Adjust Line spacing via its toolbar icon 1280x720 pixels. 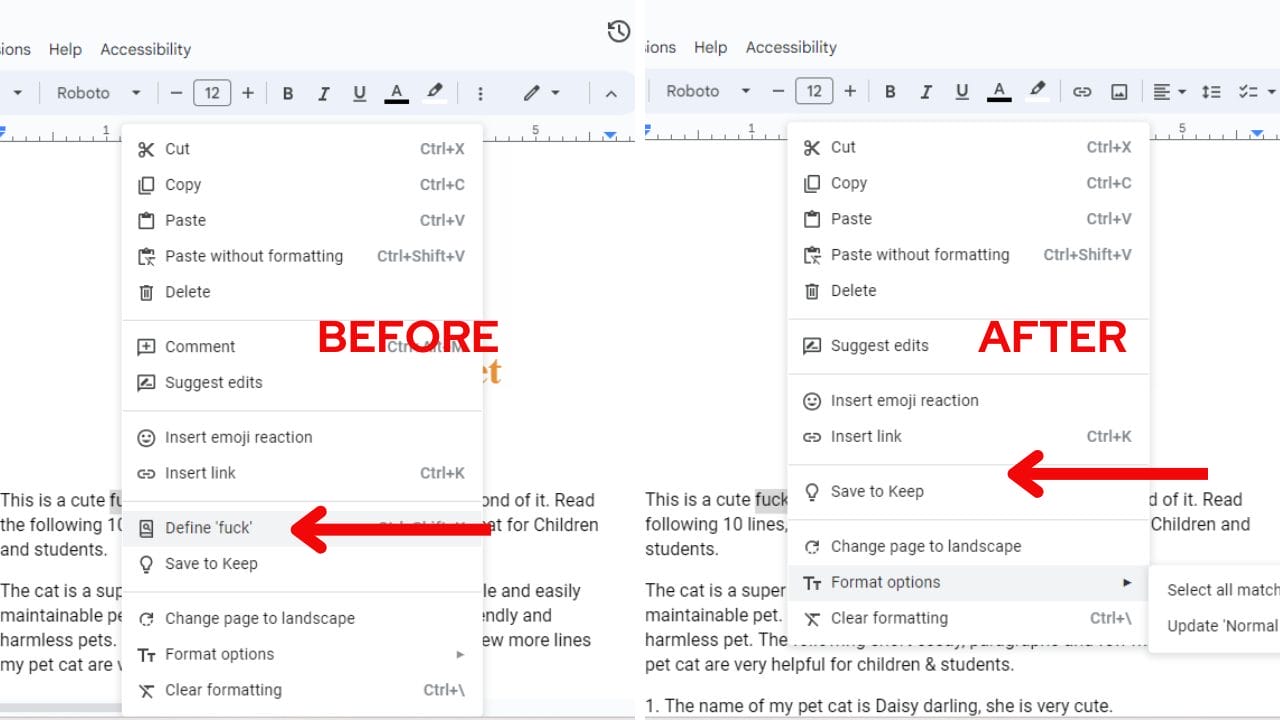click(1211, 91)
